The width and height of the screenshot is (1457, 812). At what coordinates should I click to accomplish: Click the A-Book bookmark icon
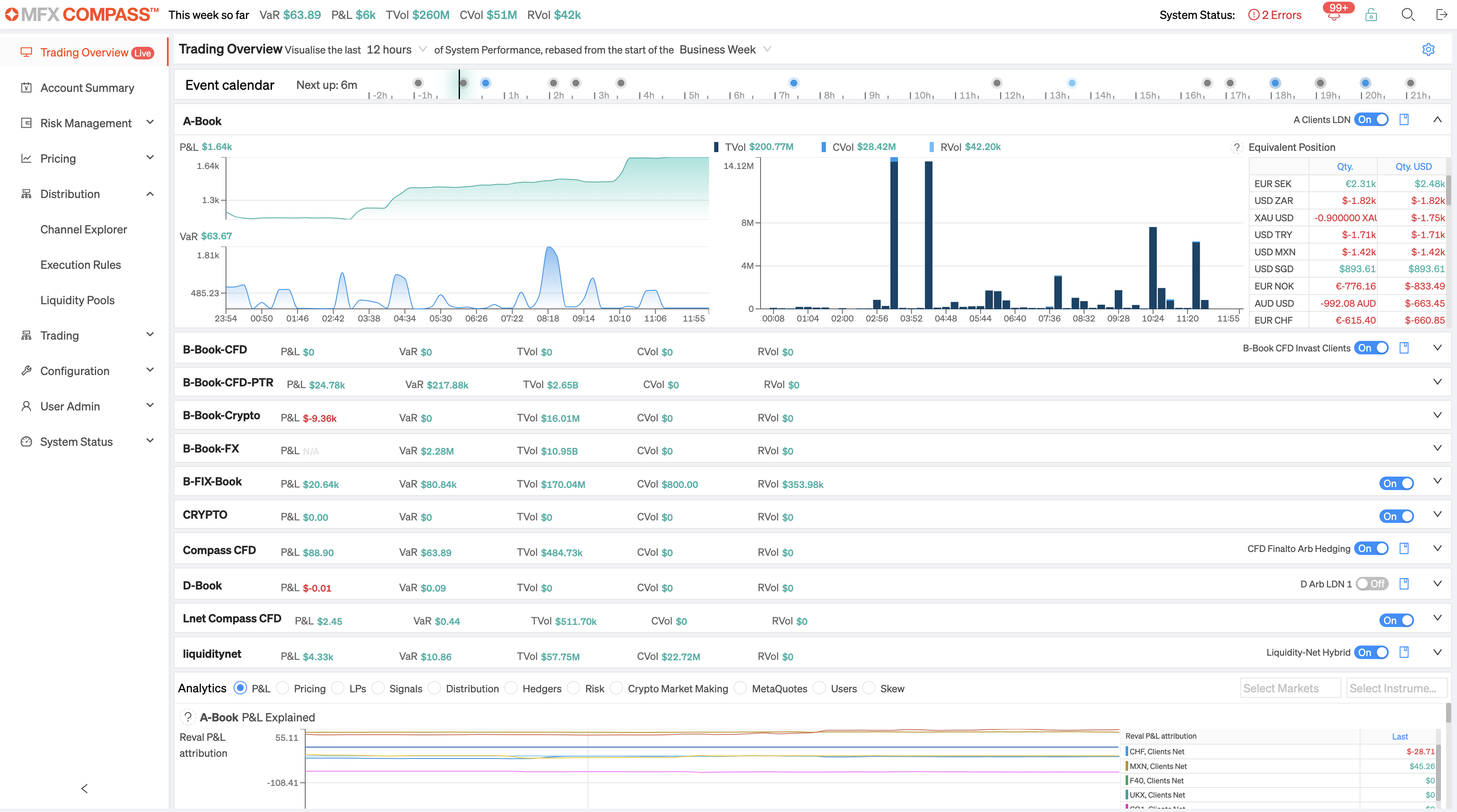click(x=1404, y=120)
